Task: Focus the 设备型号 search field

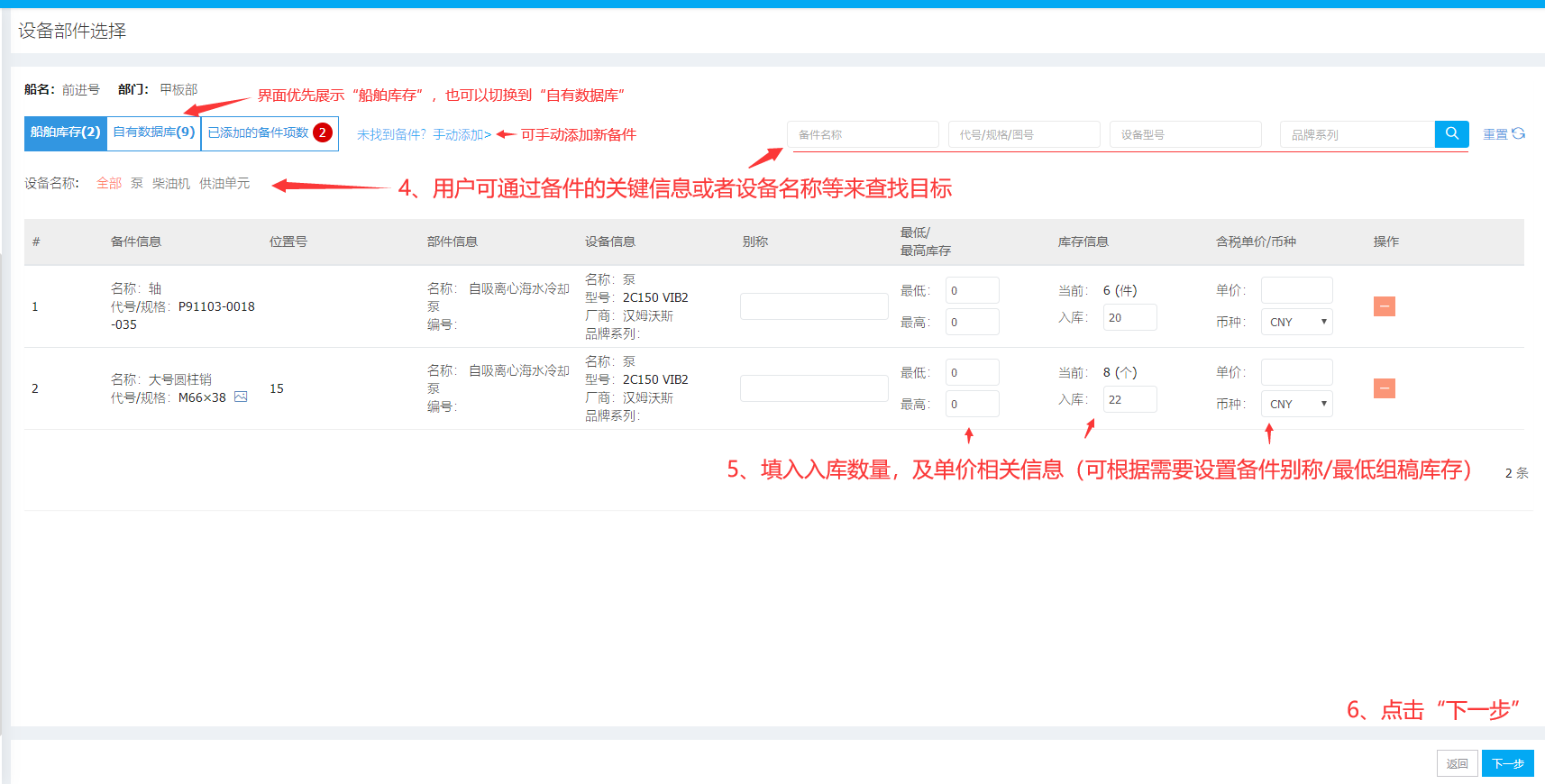Action: pyautogui.click(x=1185, y=134)
